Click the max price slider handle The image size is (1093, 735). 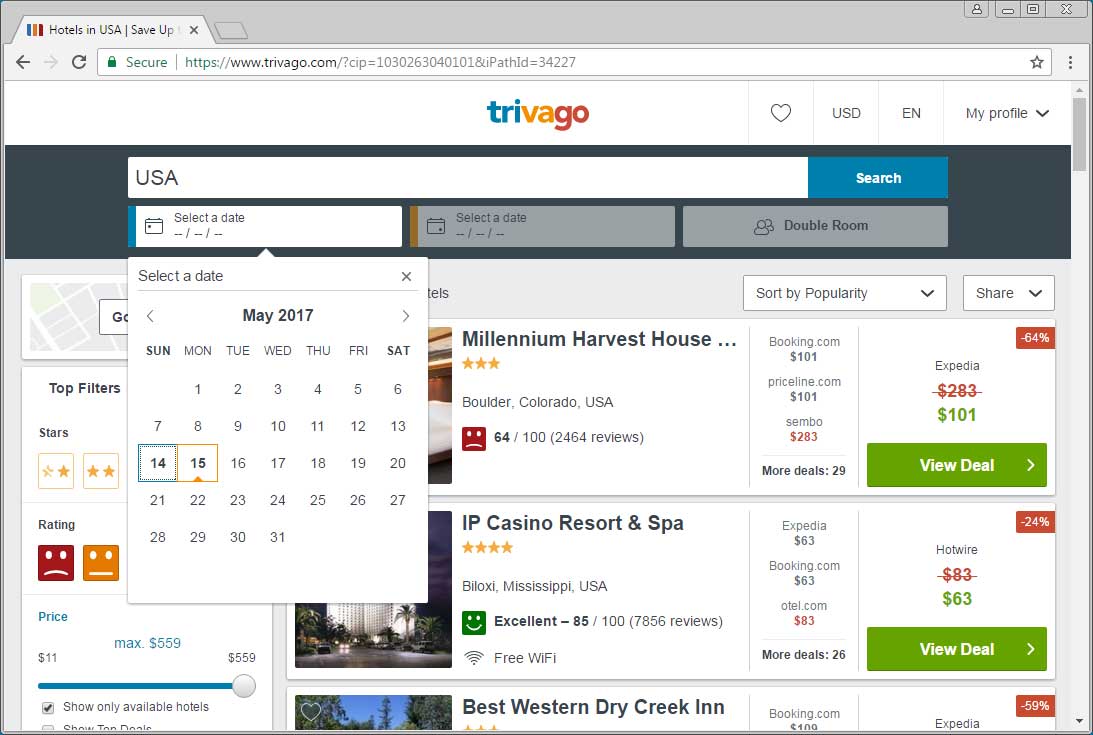[x=244, y=685]
